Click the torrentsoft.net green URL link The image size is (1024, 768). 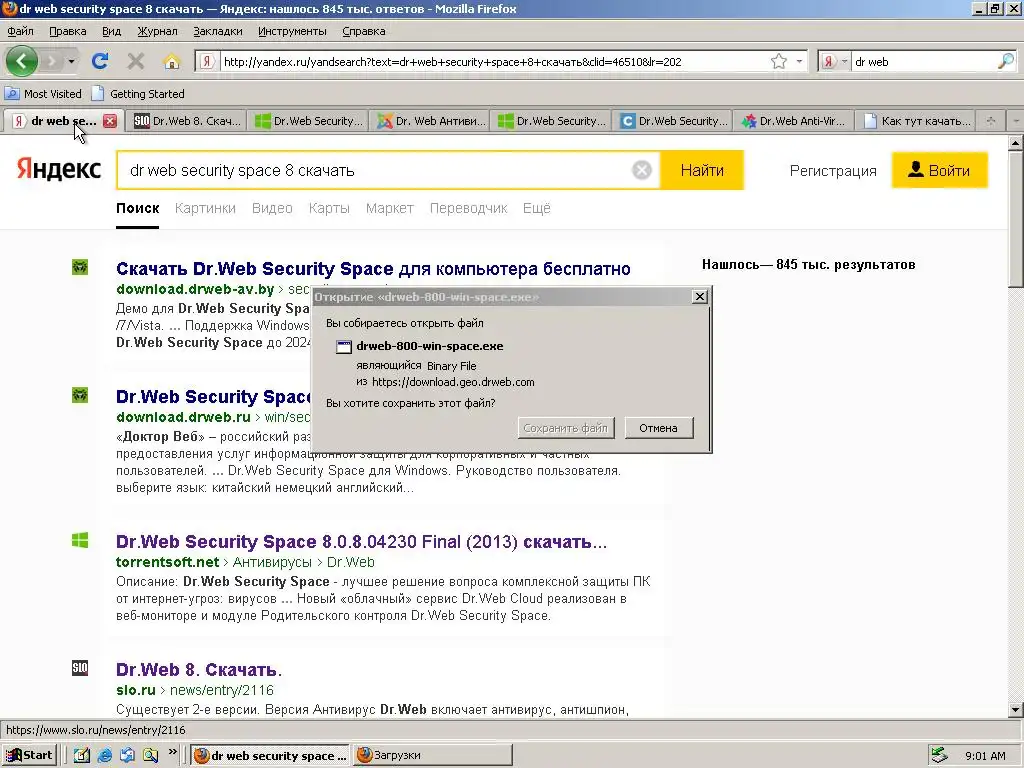click(167, 562)
